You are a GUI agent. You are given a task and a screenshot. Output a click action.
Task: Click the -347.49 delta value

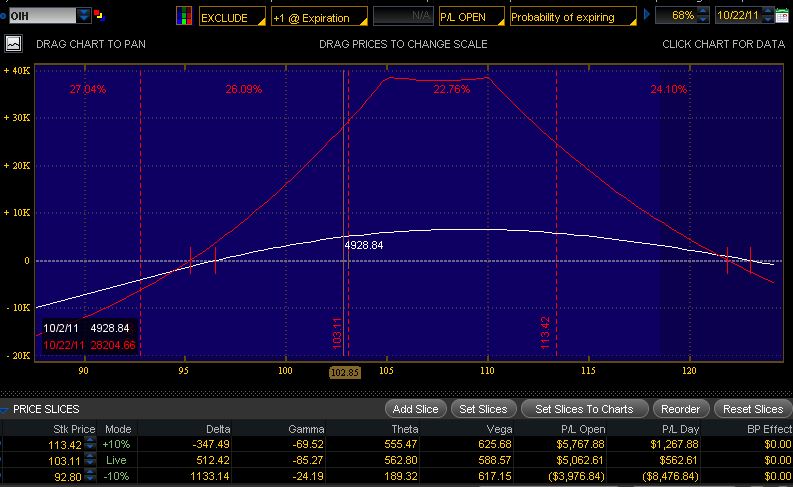(211, 445)
